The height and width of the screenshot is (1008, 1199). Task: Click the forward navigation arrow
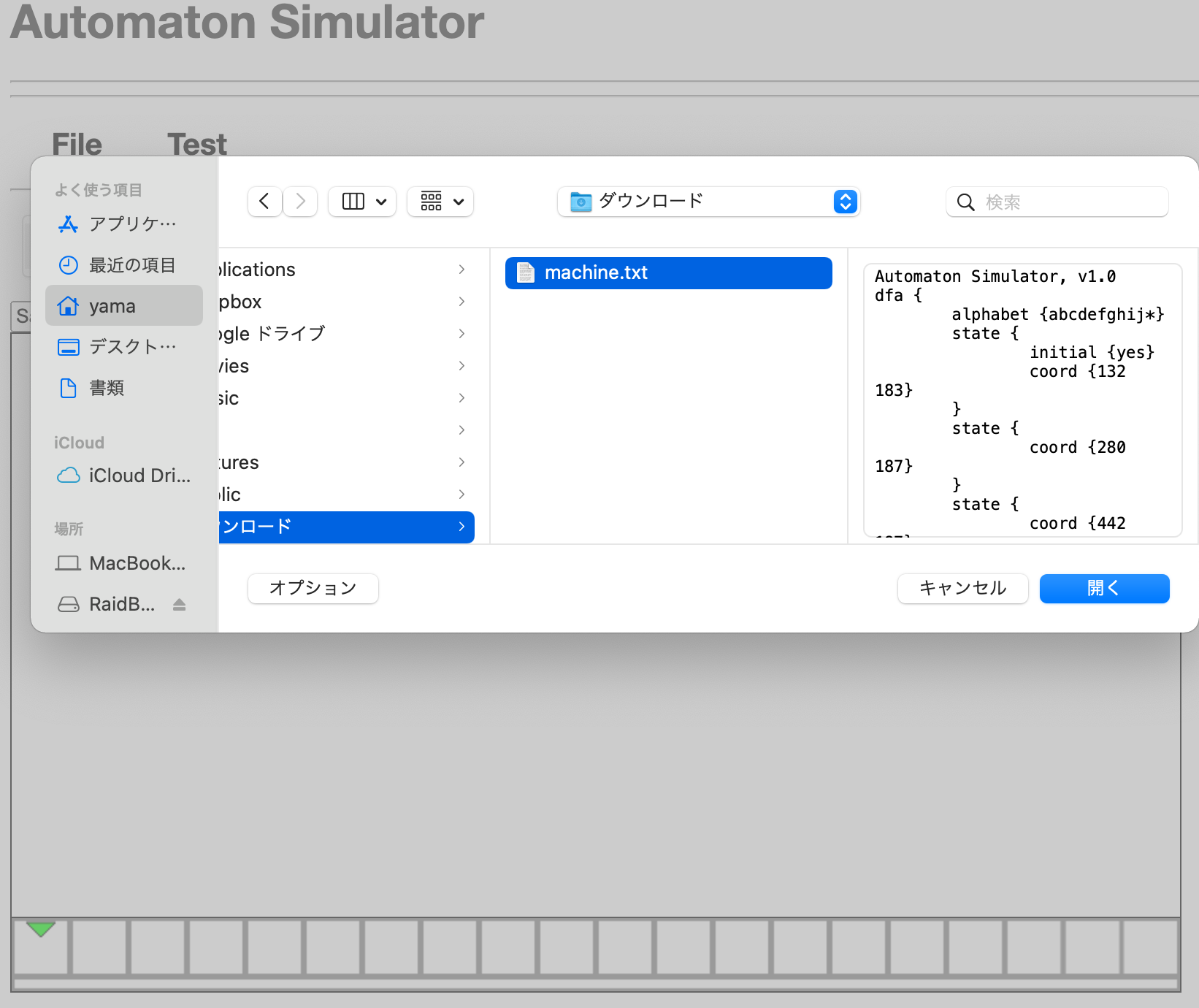point(300,202)
